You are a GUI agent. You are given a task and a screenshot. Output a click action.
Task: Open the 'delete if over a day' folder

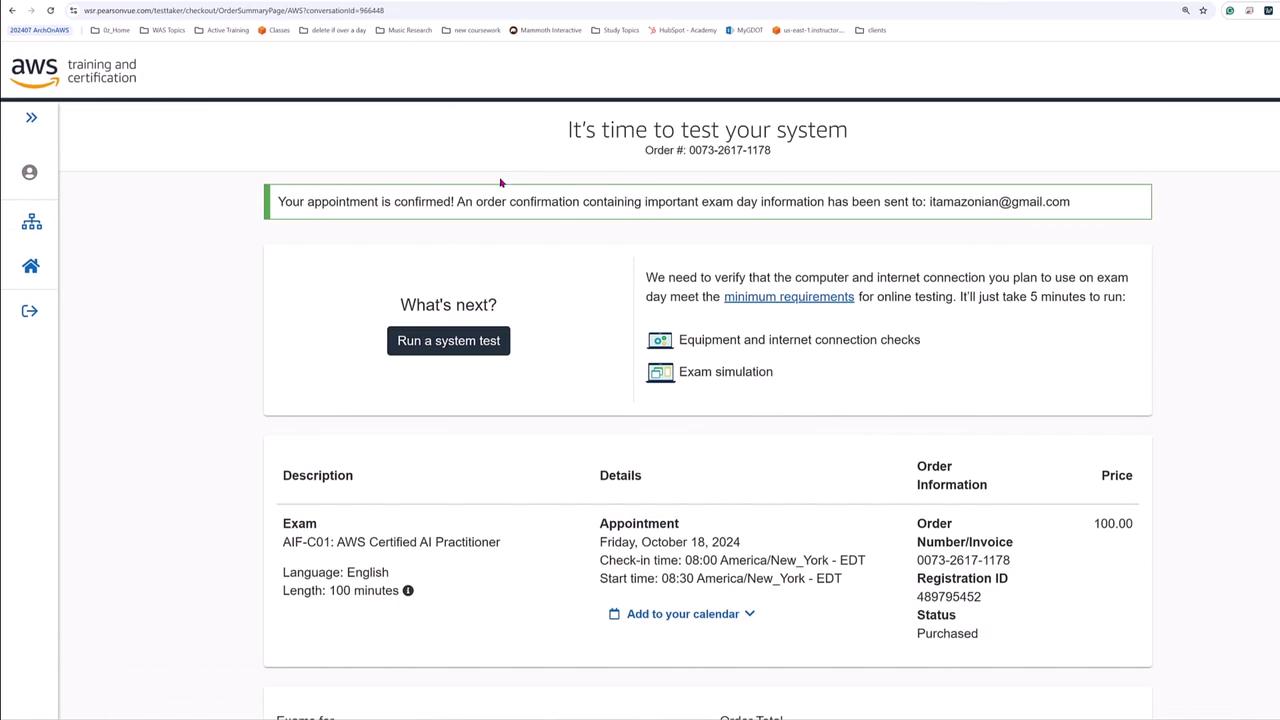333,30
